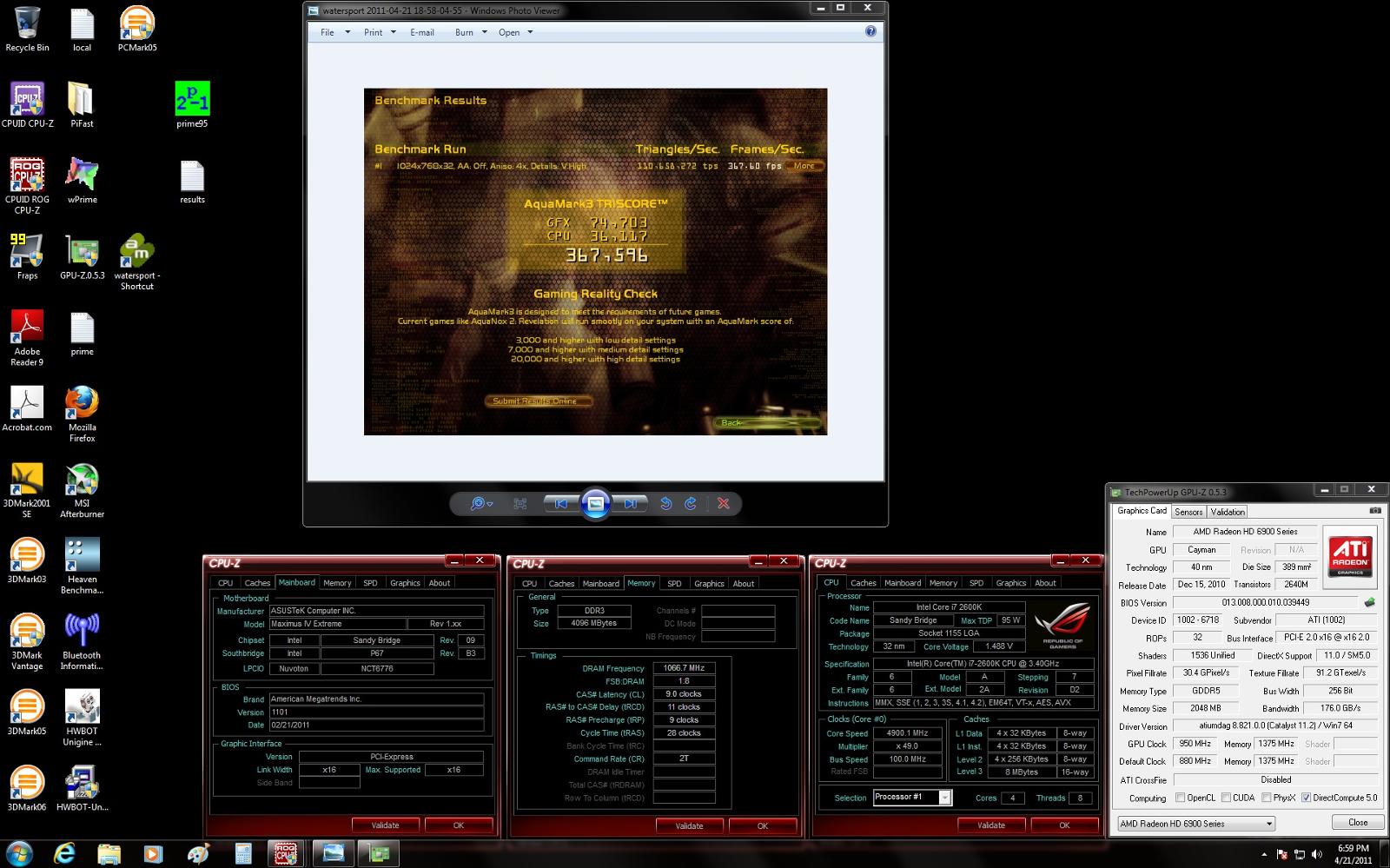This screenshot has height=868, width=1390.
Task: Open the zoom control in Photo Viewer
Action: tap(480, 503)
